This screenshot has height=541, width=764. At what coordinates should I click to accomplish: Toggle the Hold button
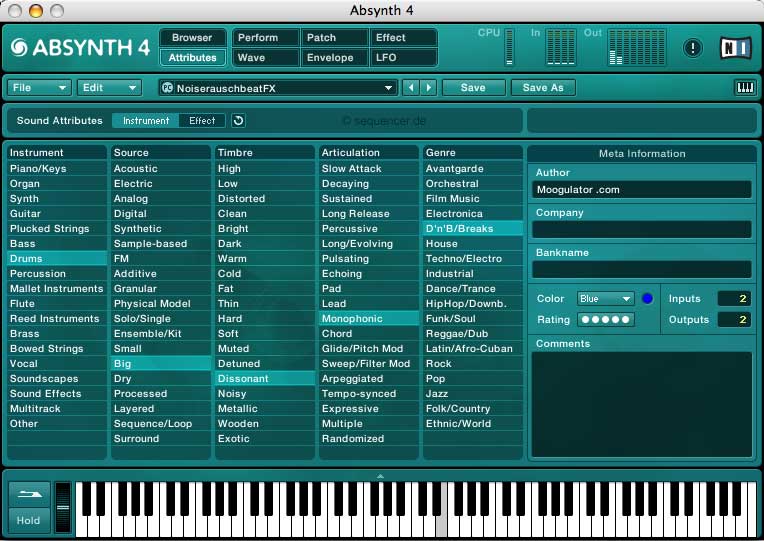point(29,521)
